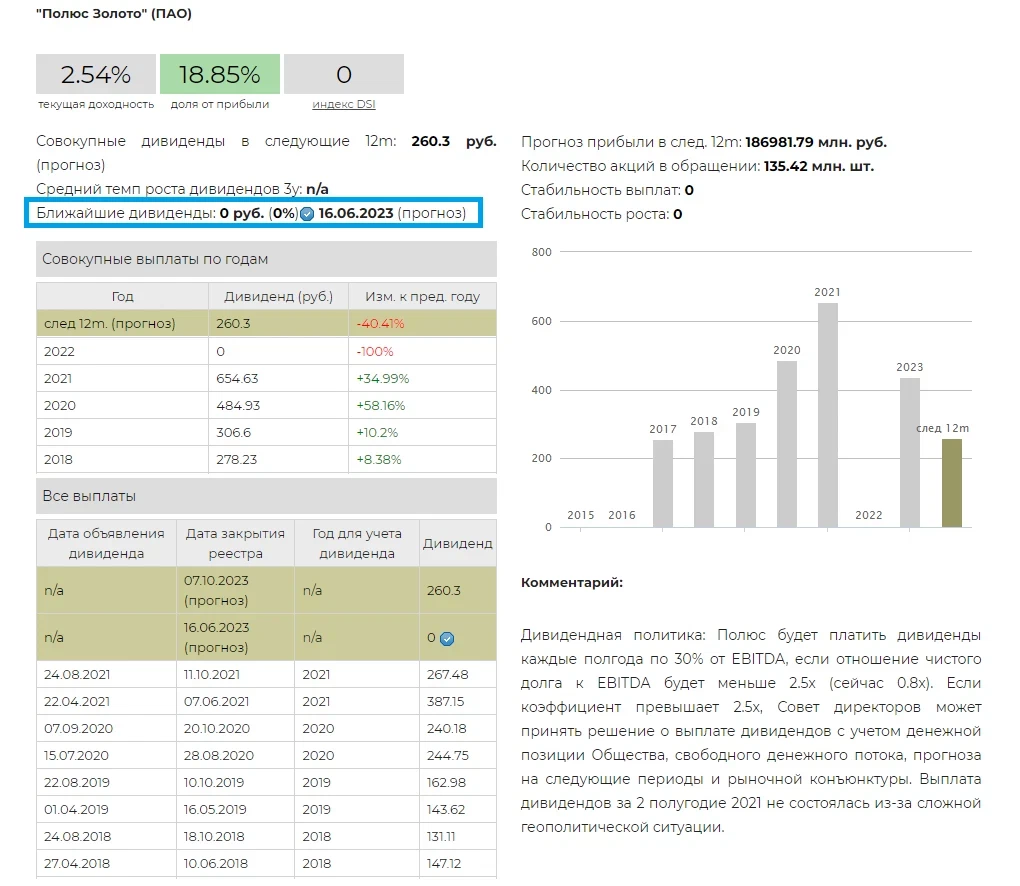Click the 2.54% current yield box
This screenshot has height=886, width=1020.
coord(96,75)
